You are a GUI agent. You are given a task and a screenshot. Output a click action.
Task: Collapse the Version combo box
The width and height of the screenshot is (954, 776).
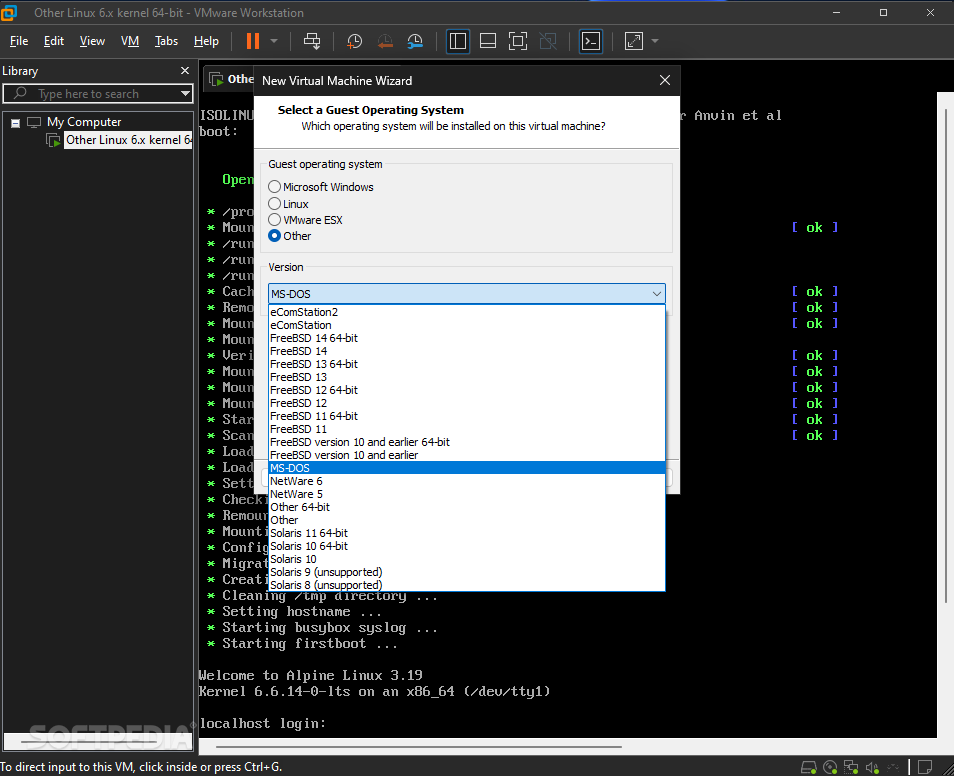(656, 293)
